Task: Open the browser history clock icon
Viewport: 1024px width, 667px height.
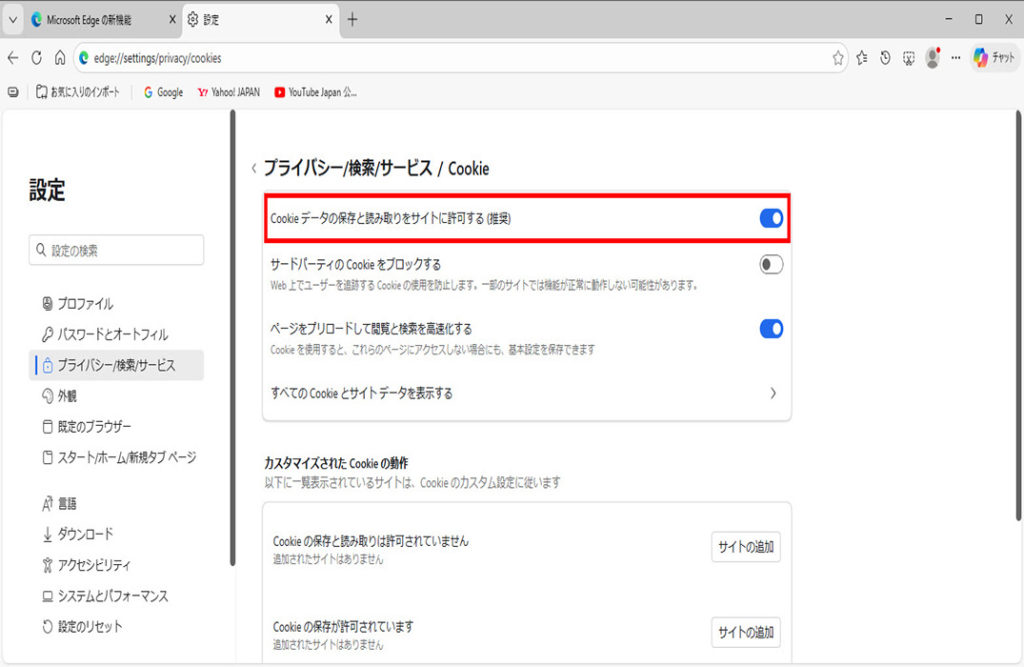Action: (885, 58)
